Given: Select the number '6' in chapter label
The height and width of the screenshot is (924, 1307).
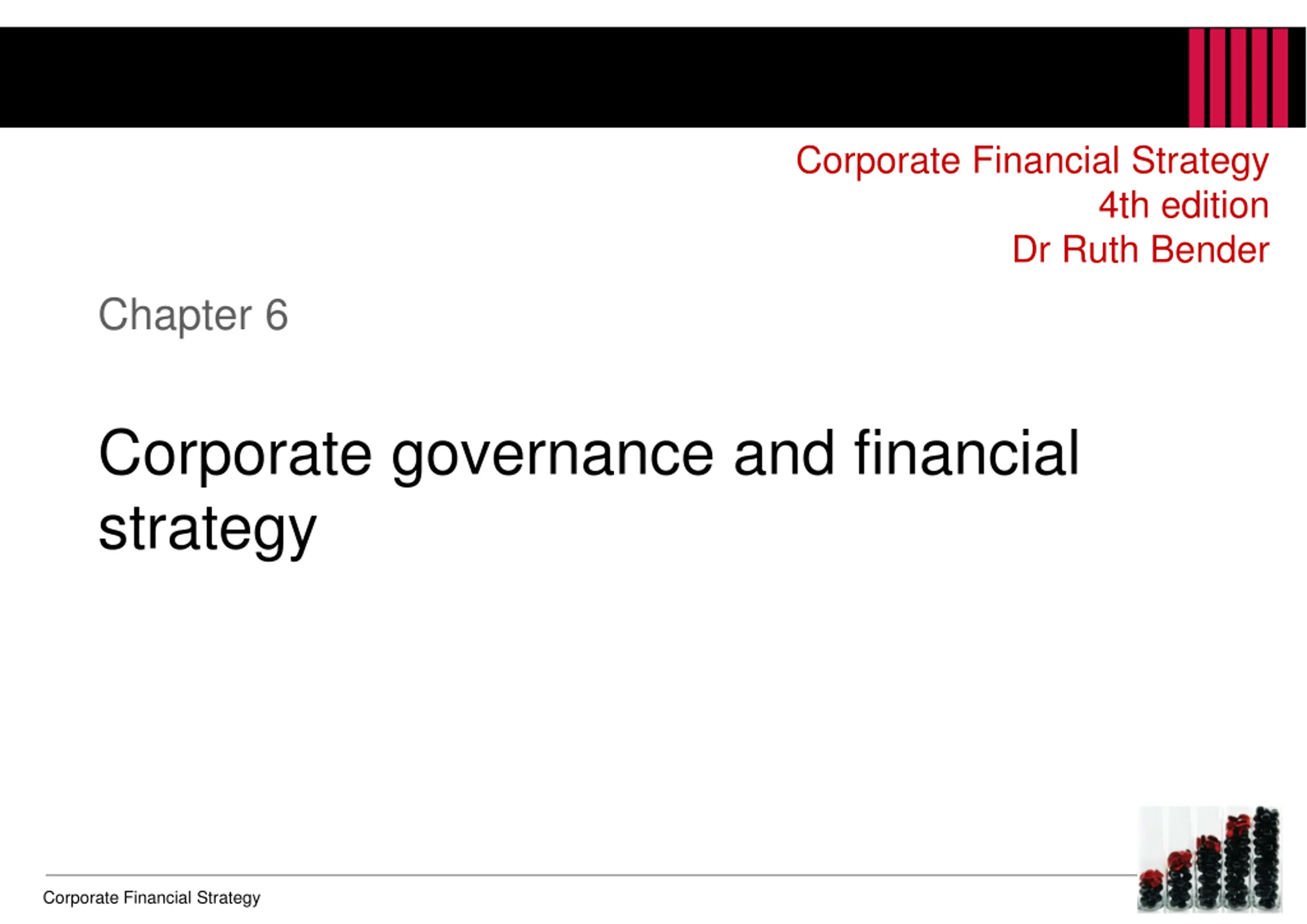Looking at the screenshot, I should click(277, 315).
